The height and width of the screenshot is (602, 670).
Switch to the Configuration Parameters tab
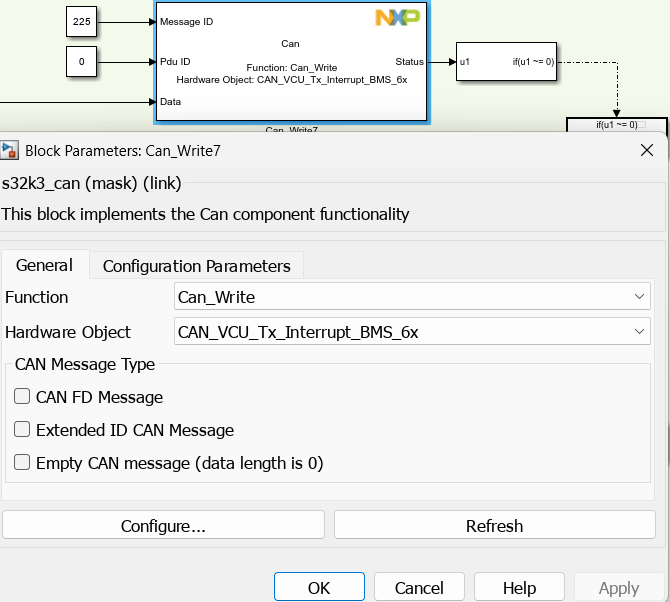(196, 266)
